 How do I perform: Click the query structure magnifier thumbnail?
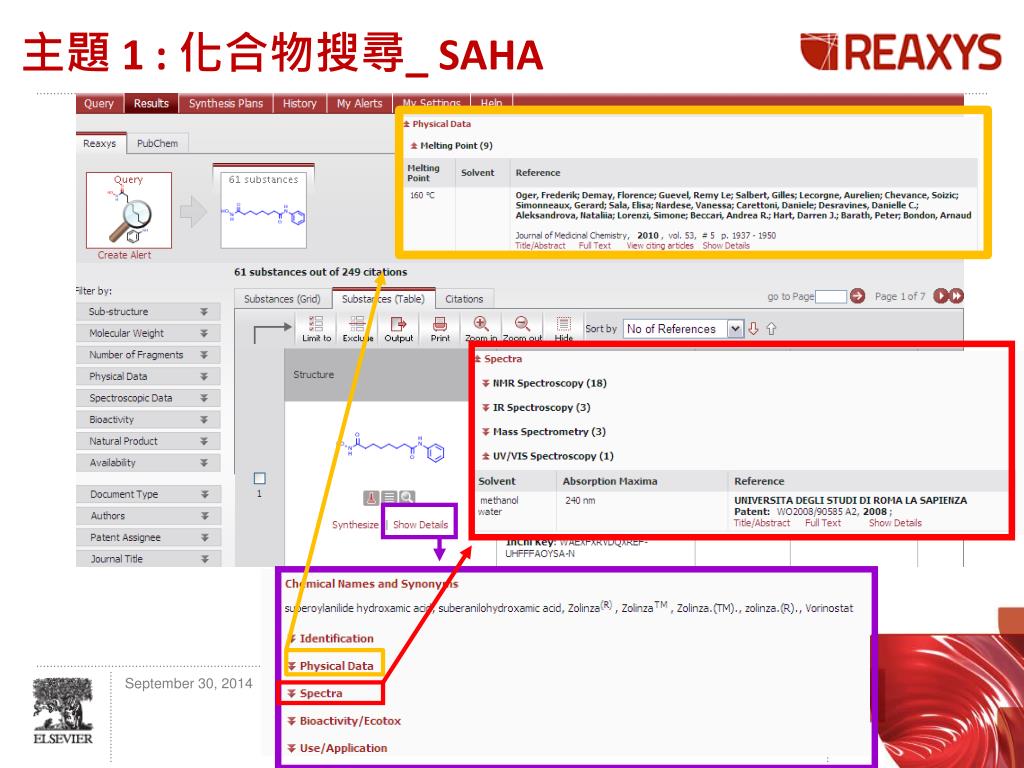(x=129, y=210)
